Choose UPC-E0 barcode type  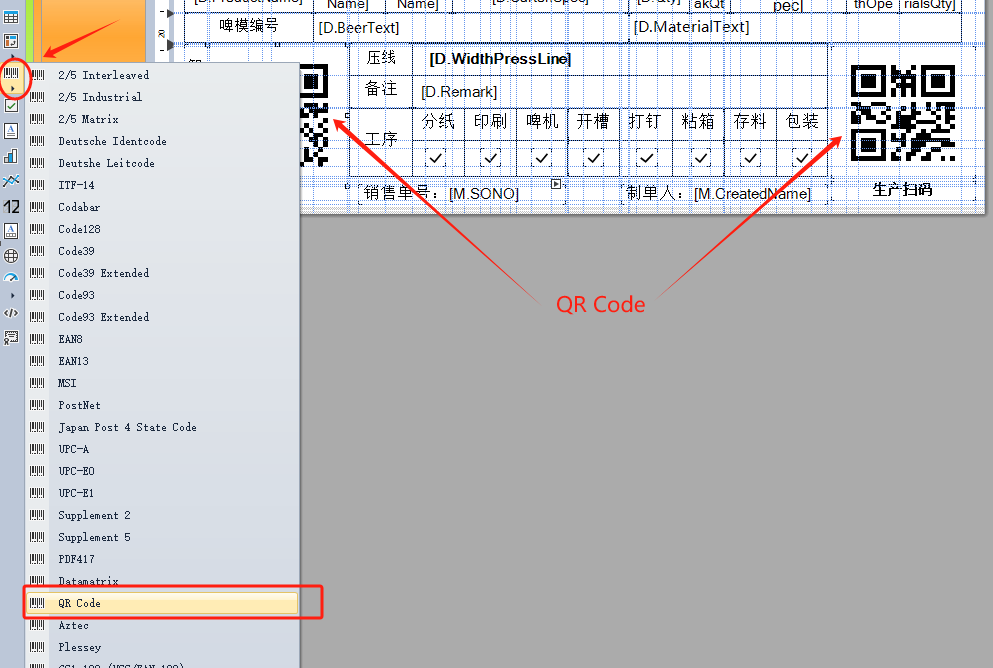click(x=162, y=471)
